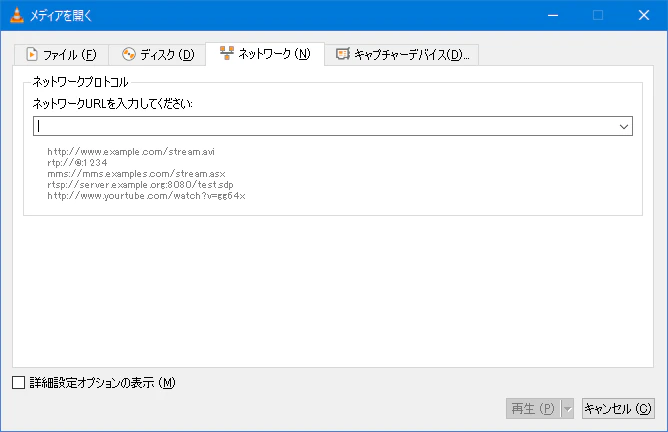Click example text http://www.example.com/stream.avi
This screenshot has width=668, height=432.
point(131,152)
